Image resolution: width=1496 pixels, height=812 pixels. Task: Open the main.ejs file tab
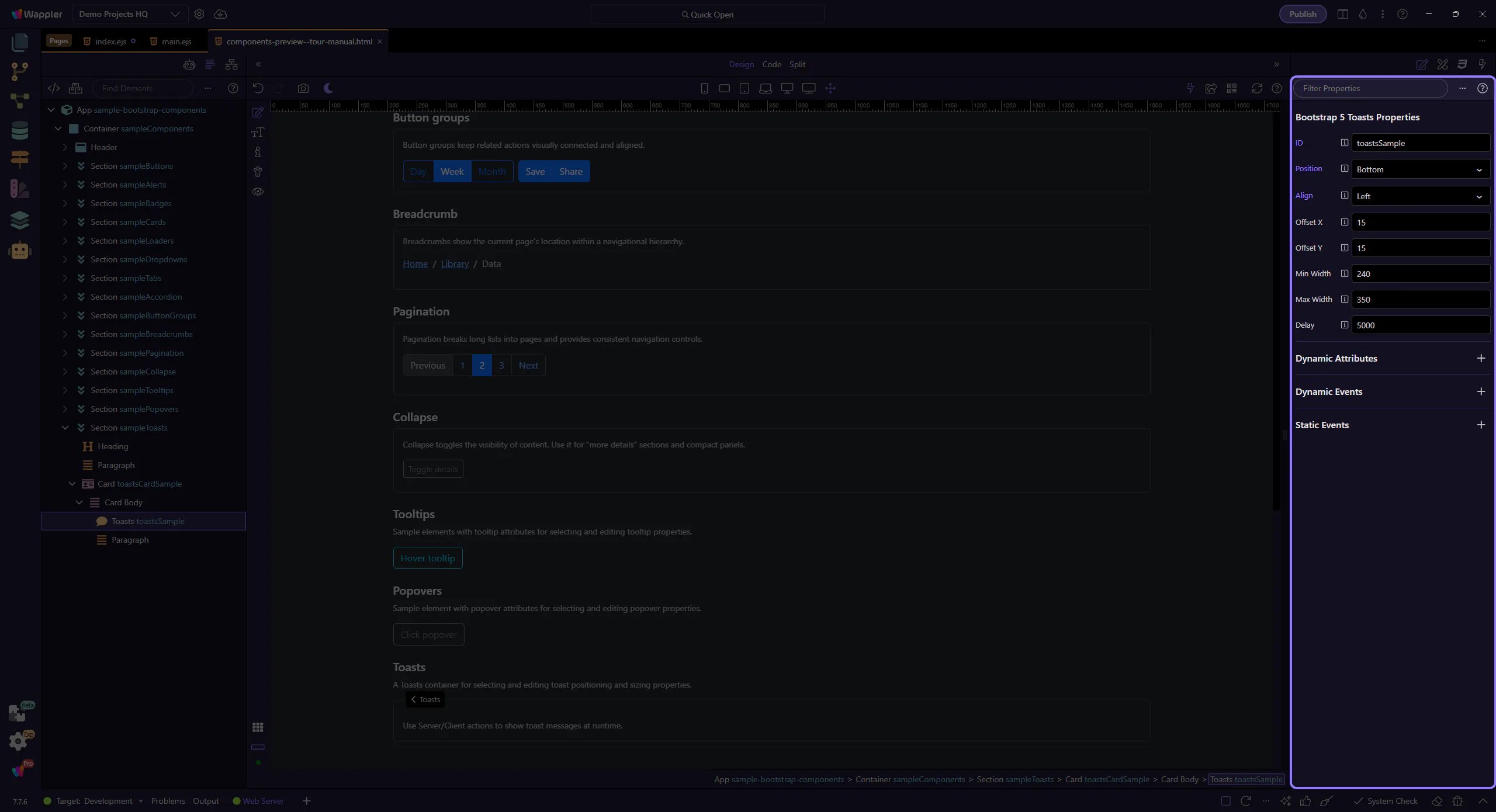[176, 41]
